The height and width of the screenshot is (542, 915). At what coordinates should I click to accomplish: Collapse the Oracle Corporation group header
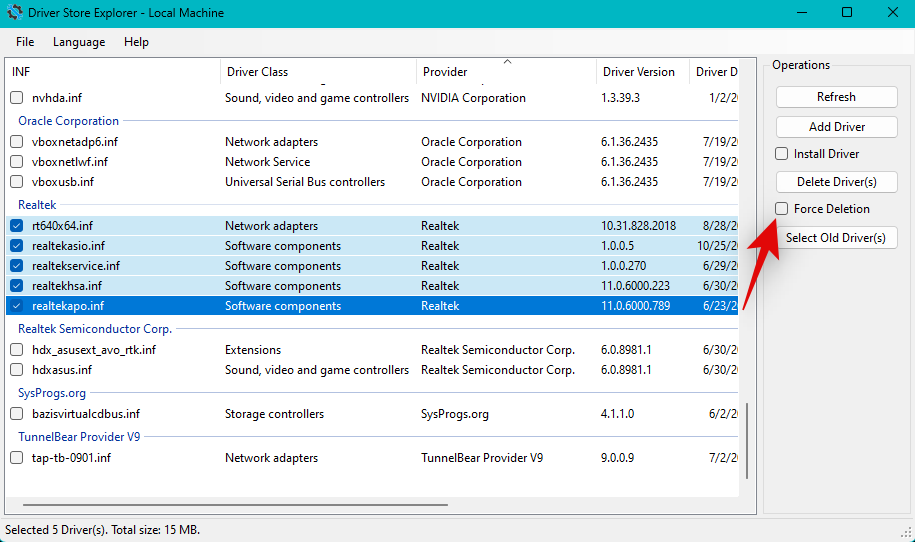[x=68, y=121]
